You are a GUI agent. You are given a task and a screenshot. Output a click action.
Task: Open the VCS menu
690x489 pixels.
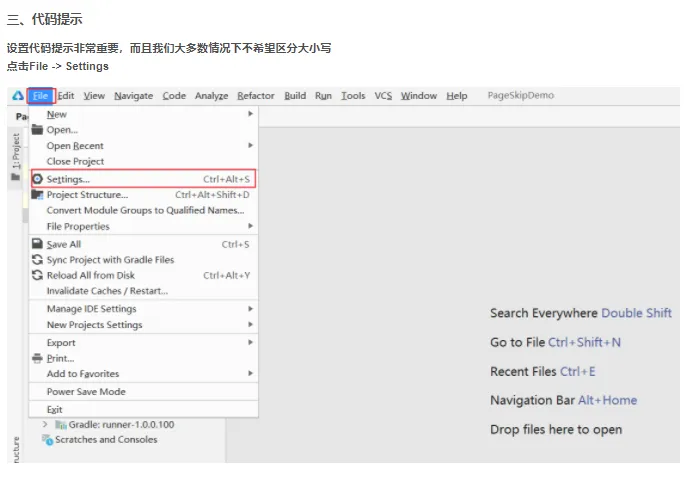click(x=383, y=96)
